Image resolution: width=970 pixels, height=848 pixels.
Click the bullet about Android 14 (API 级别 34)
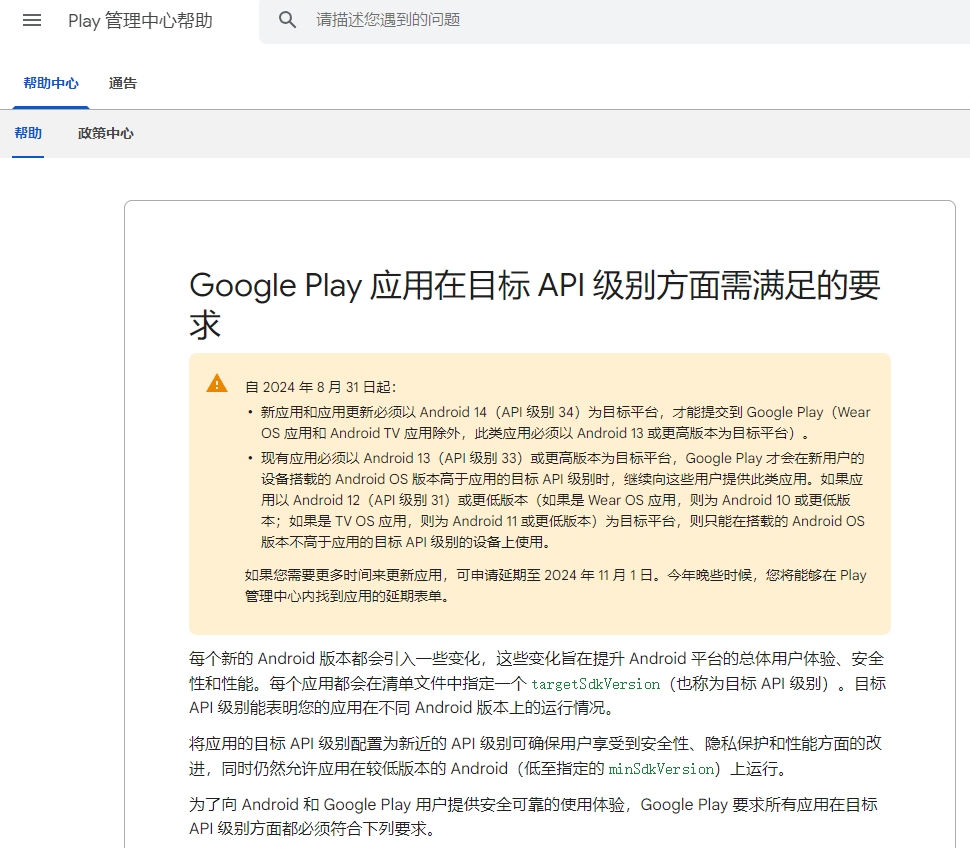coord(565,422)
